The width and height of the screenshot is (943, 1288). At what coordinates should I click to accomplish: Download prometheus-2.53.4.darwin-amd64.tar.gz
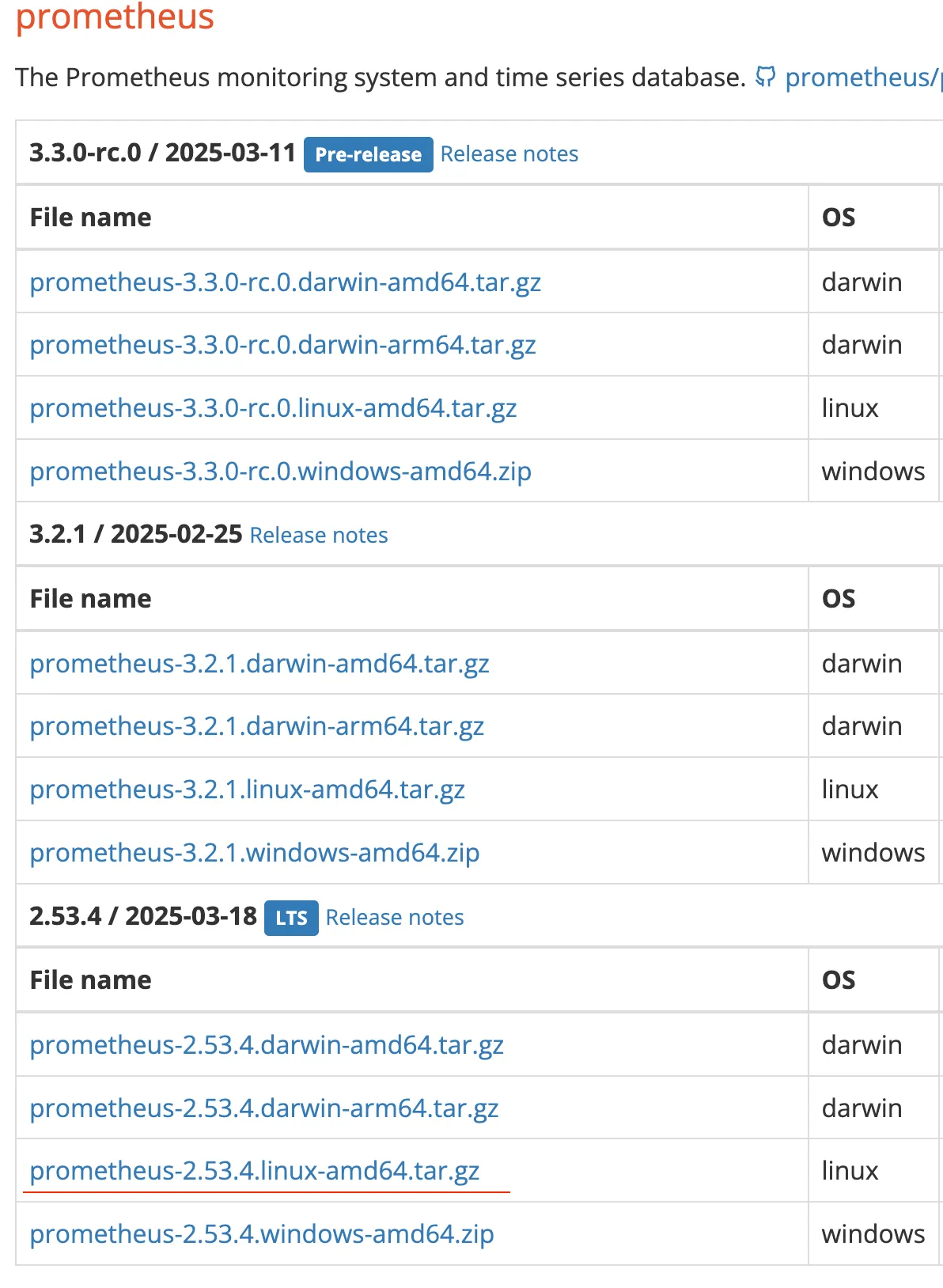coord(267,1045)
